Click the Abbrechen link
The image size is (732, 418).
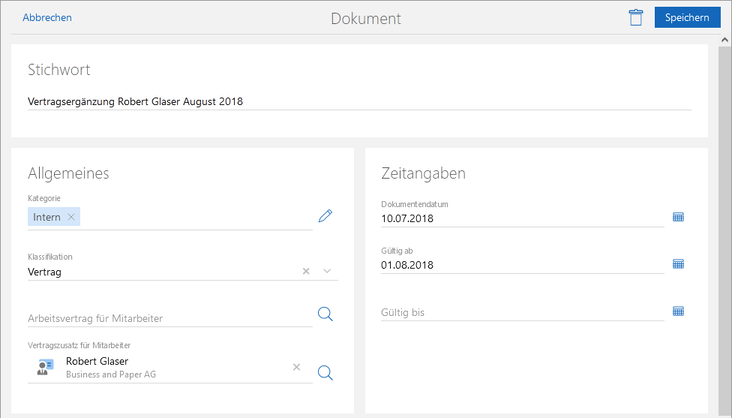(x=46, y=18)
